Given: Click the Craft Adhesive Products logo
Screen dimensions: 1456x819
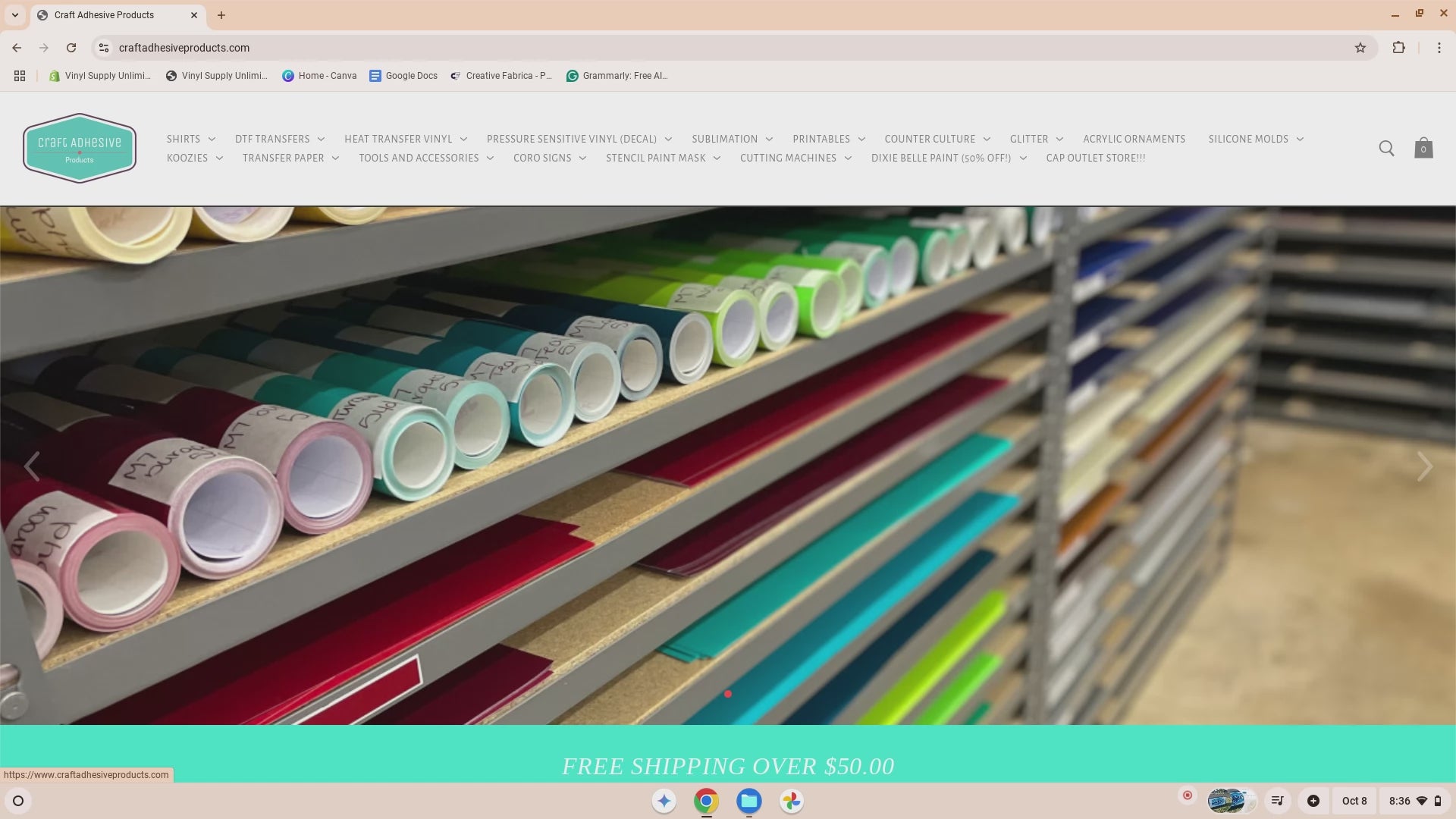Looking at the screenshot, I should [x=80, y=148].
